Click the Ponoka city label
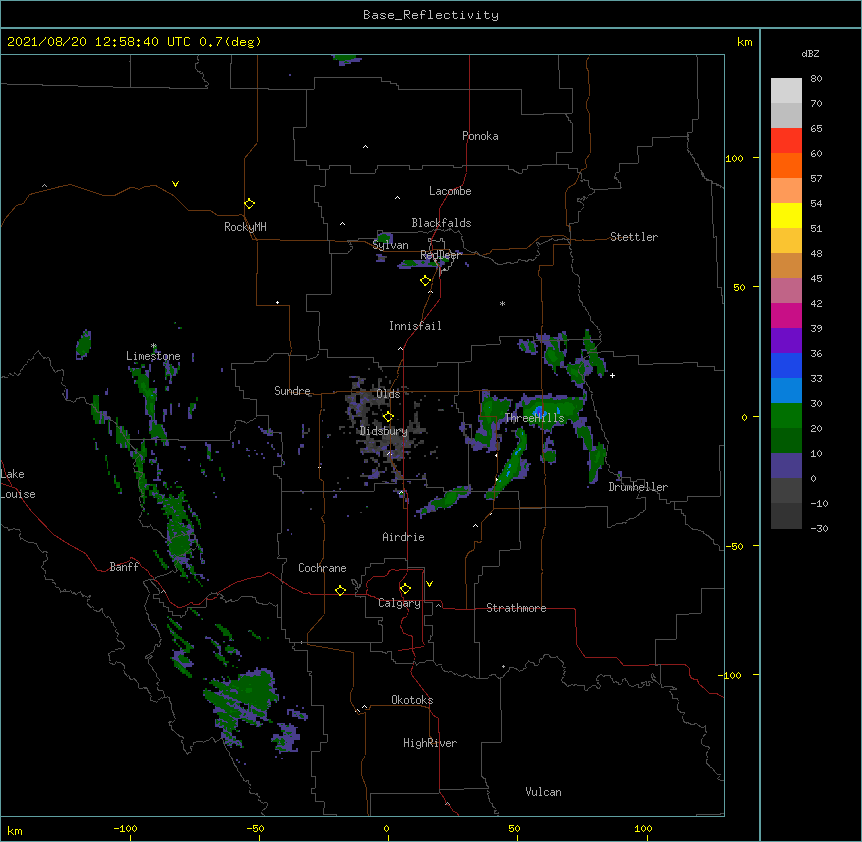 [x=480, y=136]
